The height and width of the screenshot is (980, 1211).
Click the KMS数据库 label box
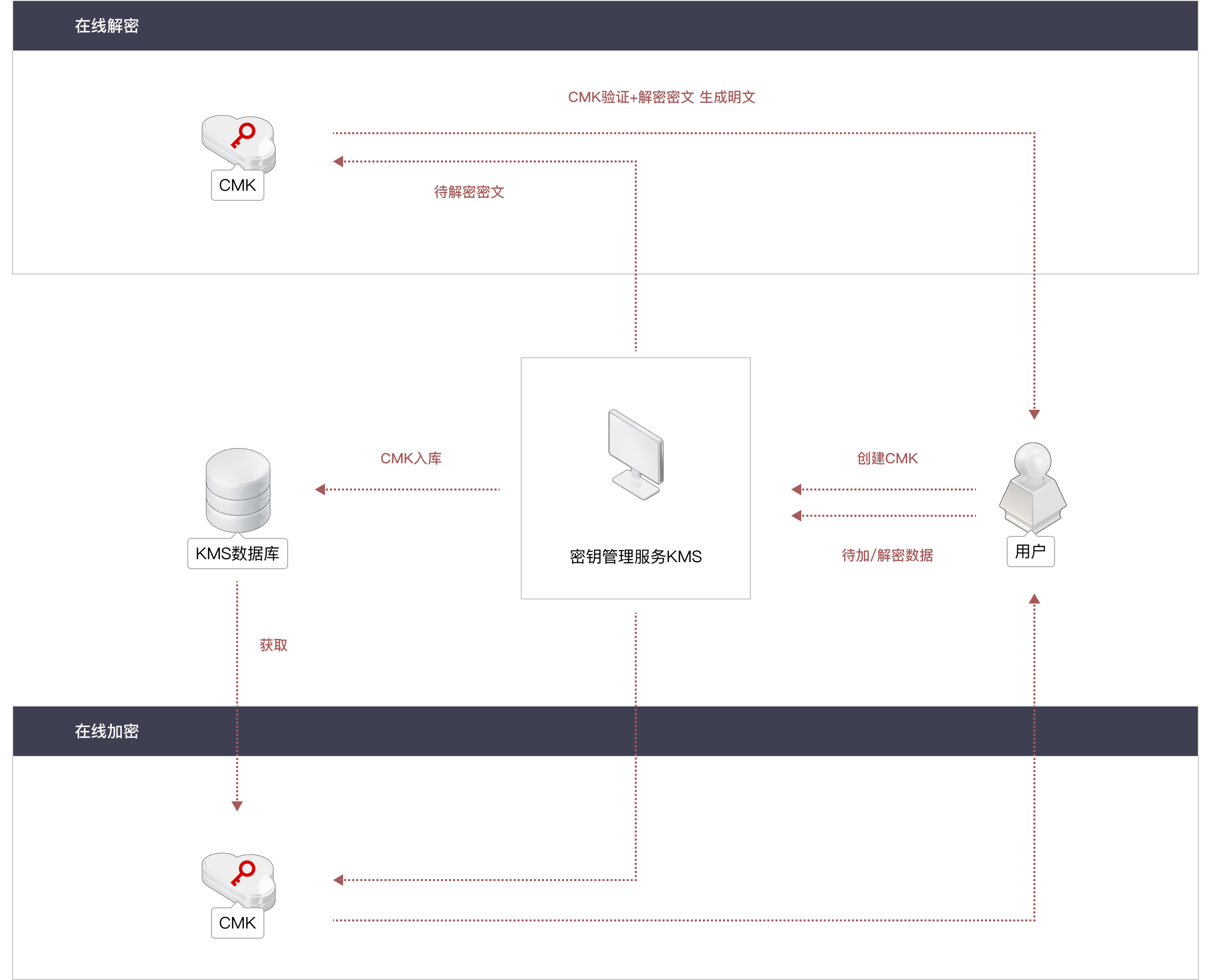pos(238,553)
